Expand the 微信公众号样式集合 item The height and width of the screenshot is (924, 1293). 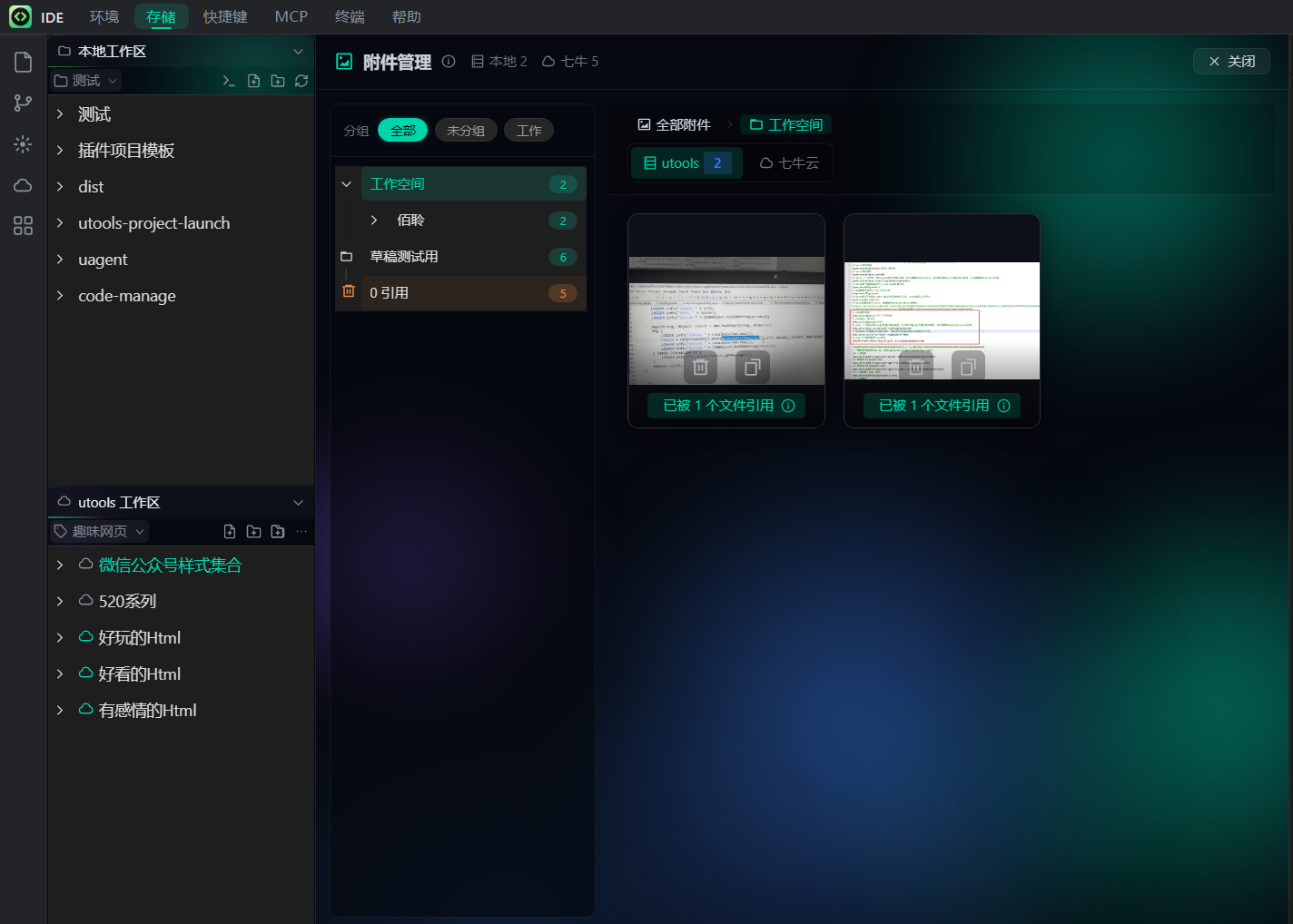60,565
